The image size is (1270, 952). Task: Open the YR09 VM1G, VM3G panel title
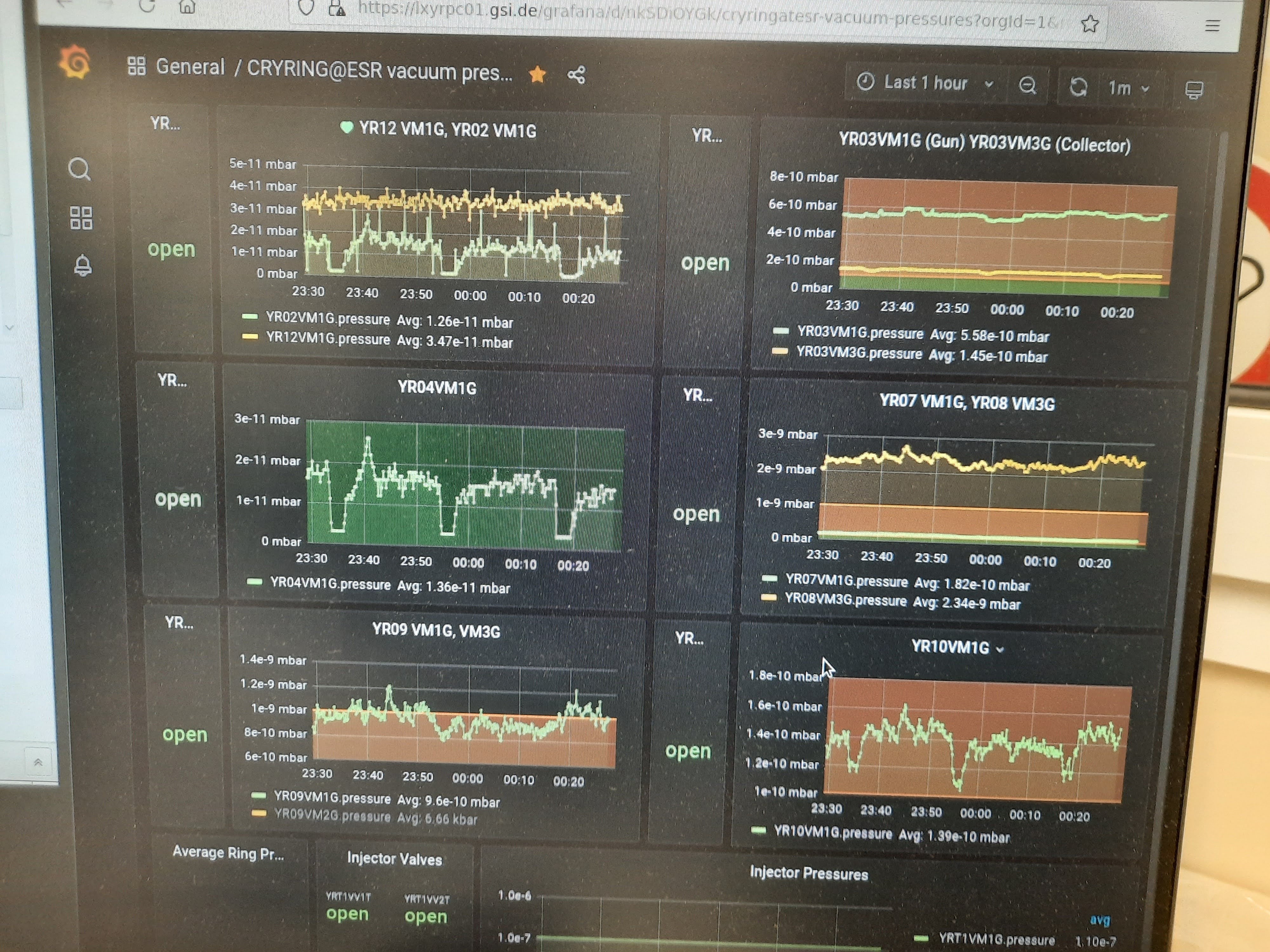coord(436,630)
